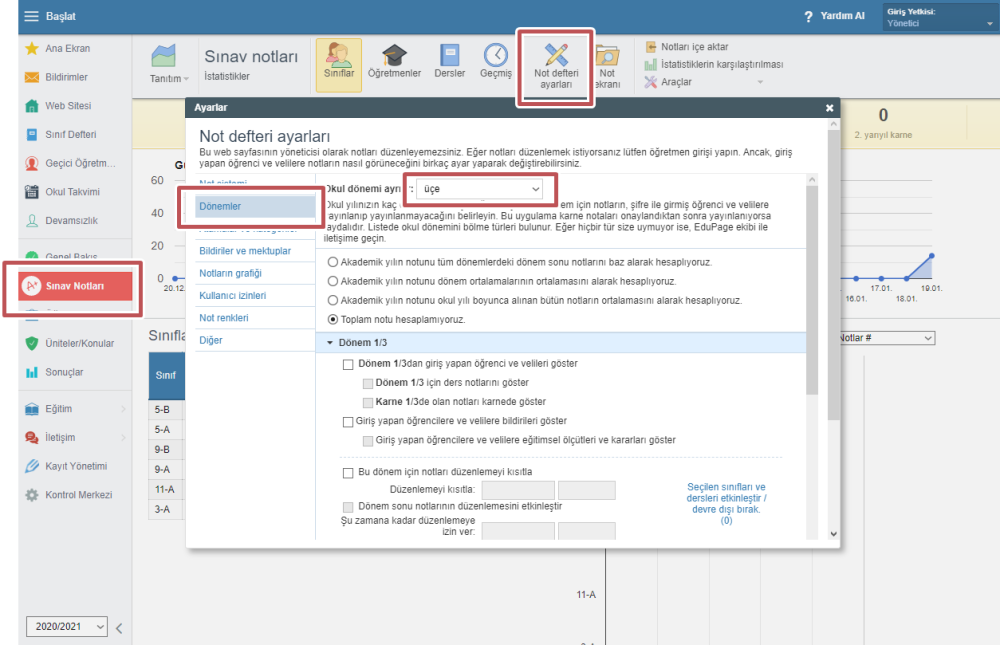Open the Not renkleri settings tab

point(224,318)
